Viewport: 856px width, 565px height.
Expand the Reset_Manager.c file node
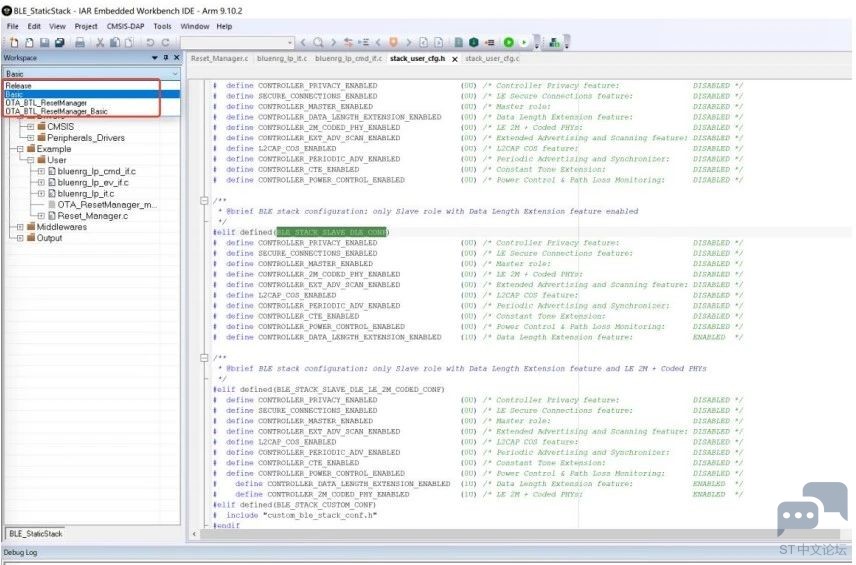[x=41, y=216]
